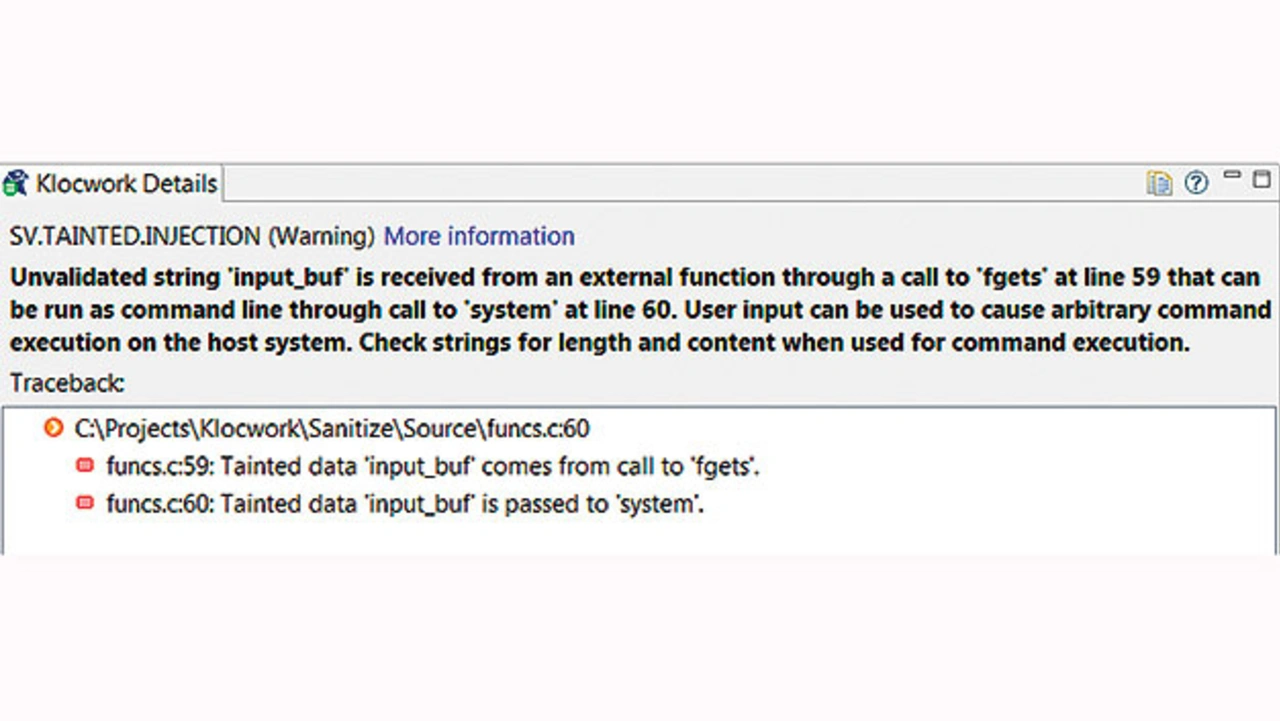Switch to the Klocwork Details tab
This screenshot has width=1280, height=721.
pyautogui.click(x=126, y=184)
